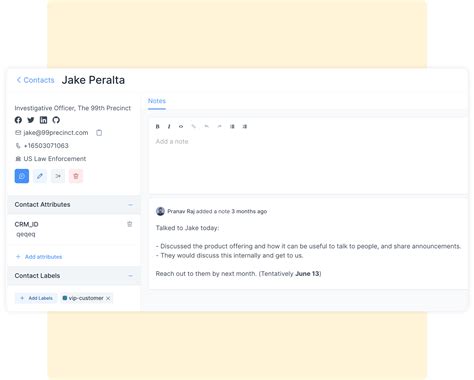Viewport: 474px width, 380px height.
Task: Toggle bold formatting in note editor
Action: click(x=158, y=126)
